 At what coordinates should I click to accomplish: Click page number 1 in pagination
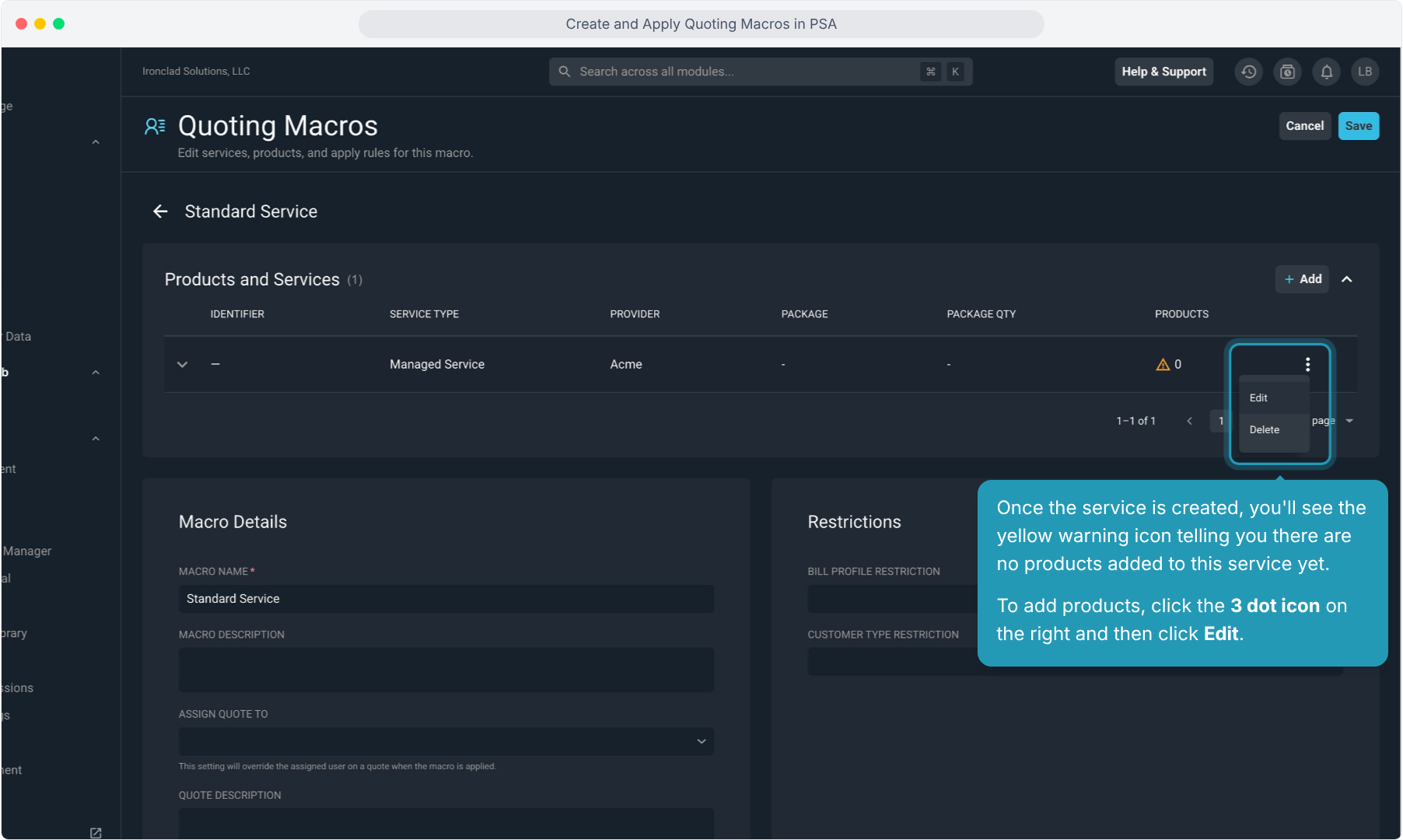pyautogui.click(x=1220, y=421)
